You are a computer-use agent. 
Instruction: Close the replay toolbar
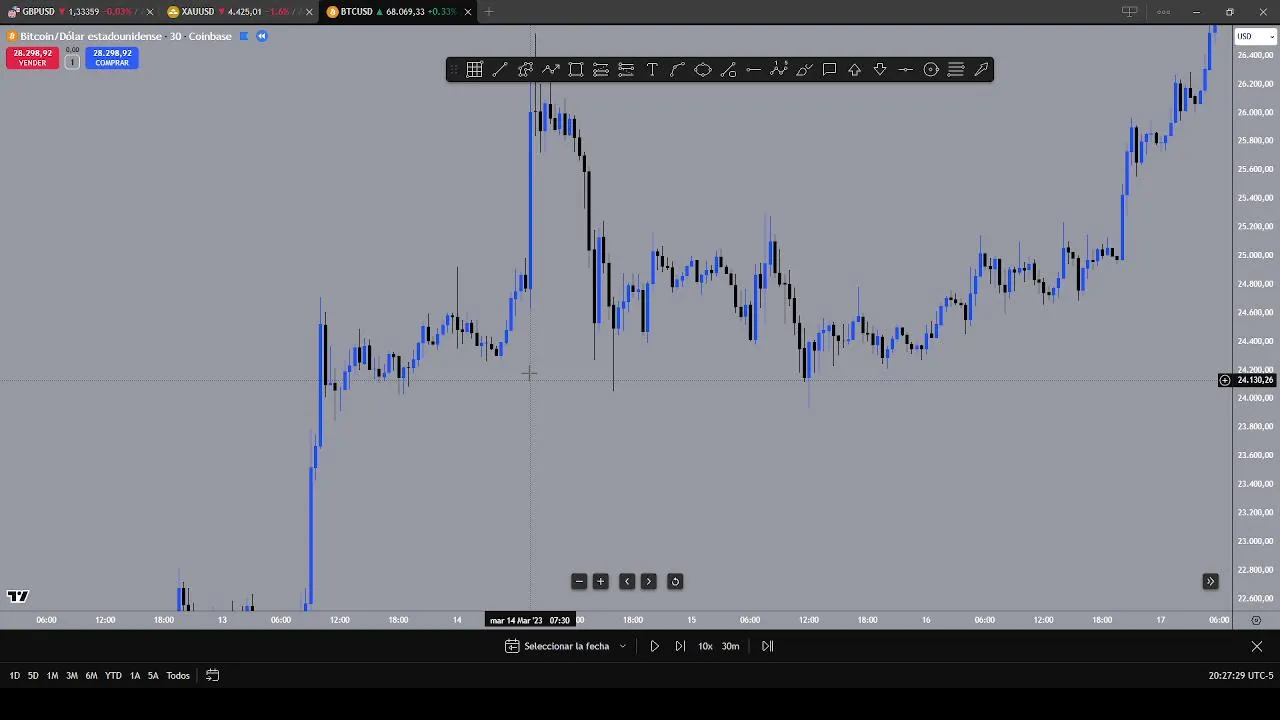click(1257, 646)
